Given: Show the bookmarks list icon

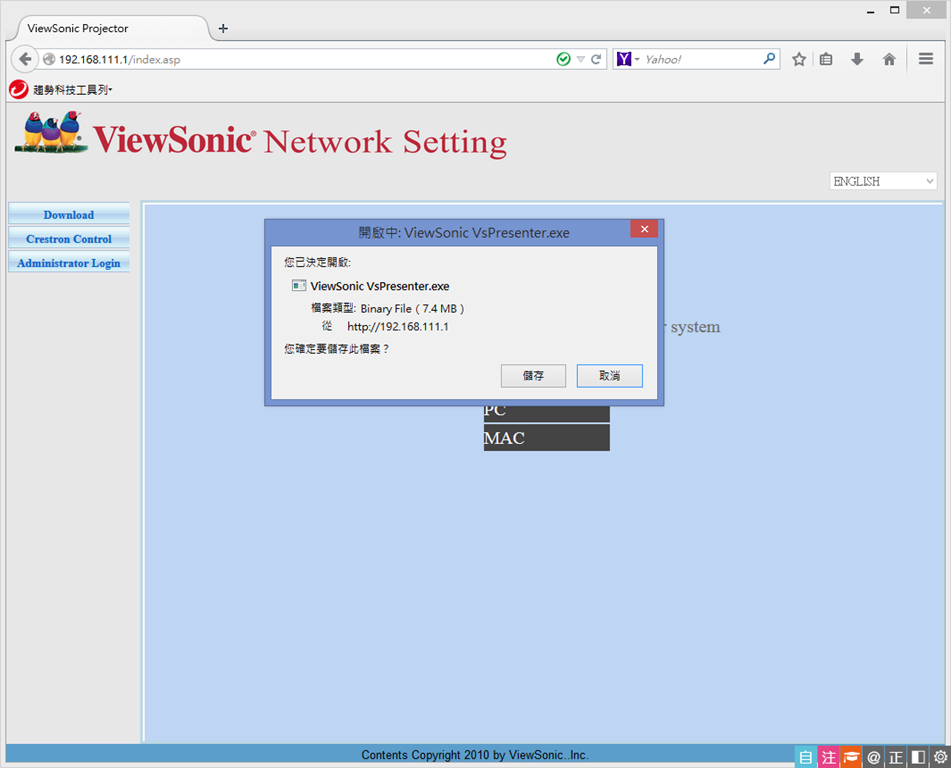Looking at the screenshot, I should click(x=826, y=59).
